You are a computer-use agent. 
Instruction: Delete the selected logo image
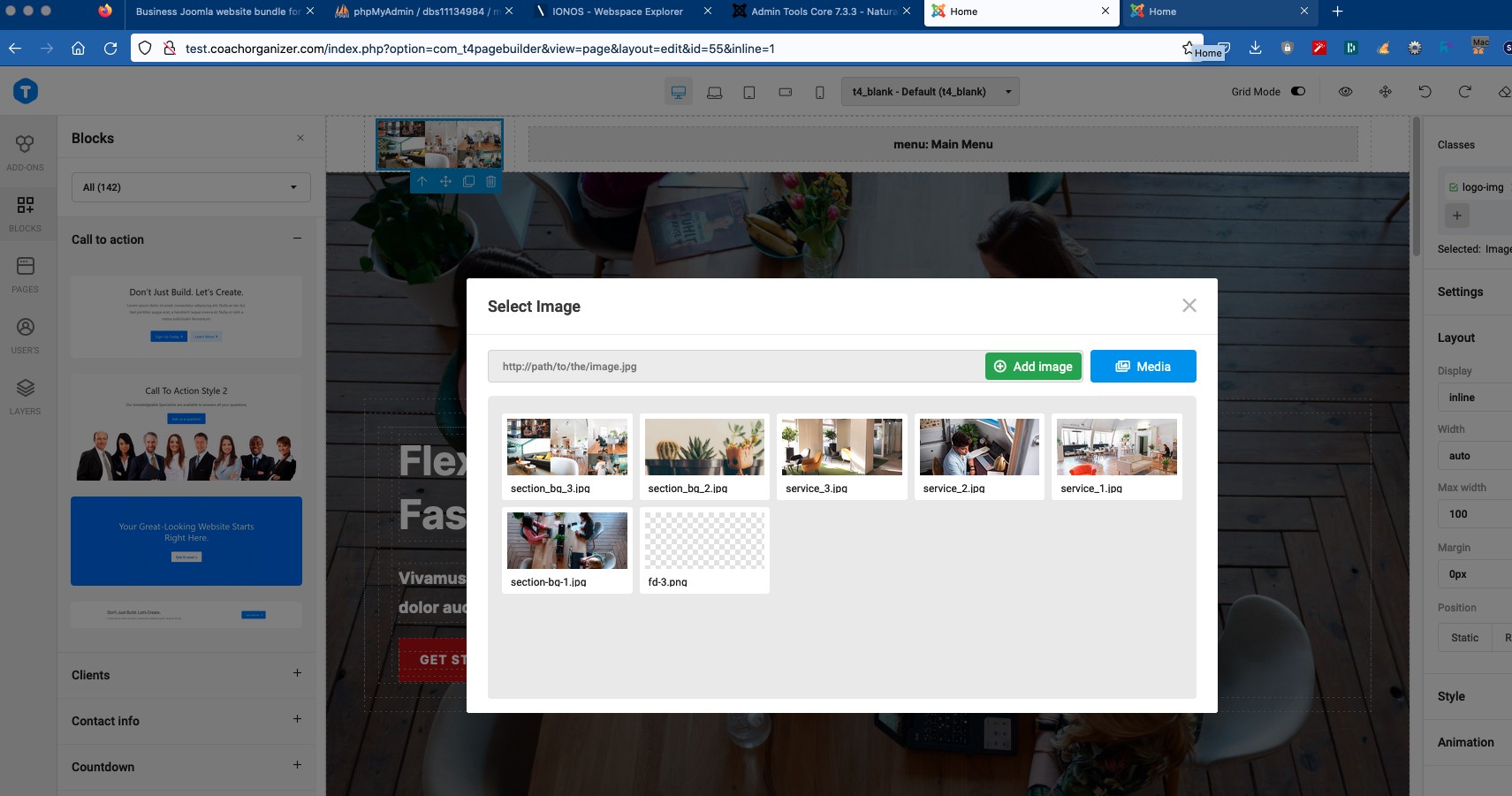coord(491,181)
